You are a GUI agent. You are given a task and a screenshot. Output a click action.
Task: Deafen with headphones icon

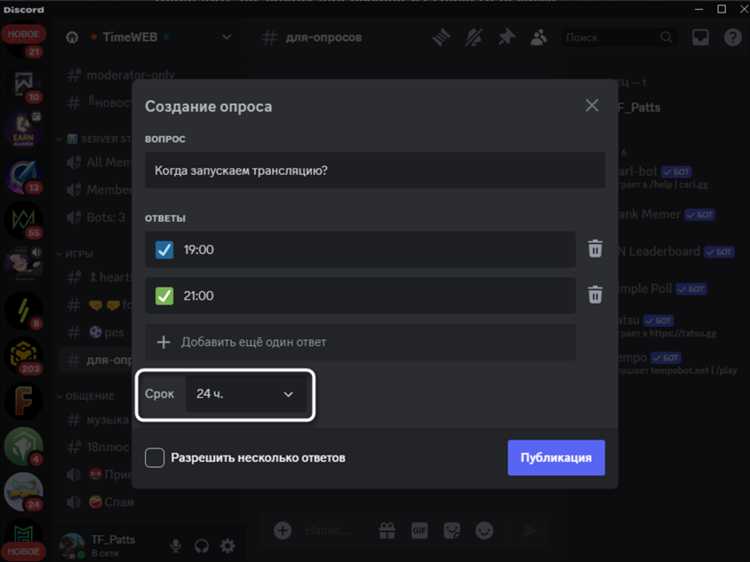[x=201, y=545]
